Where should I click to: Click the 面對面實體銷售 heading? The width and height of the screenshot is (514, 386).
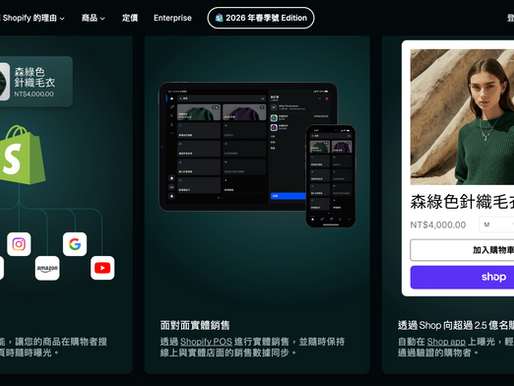click(x=195, y=325)
